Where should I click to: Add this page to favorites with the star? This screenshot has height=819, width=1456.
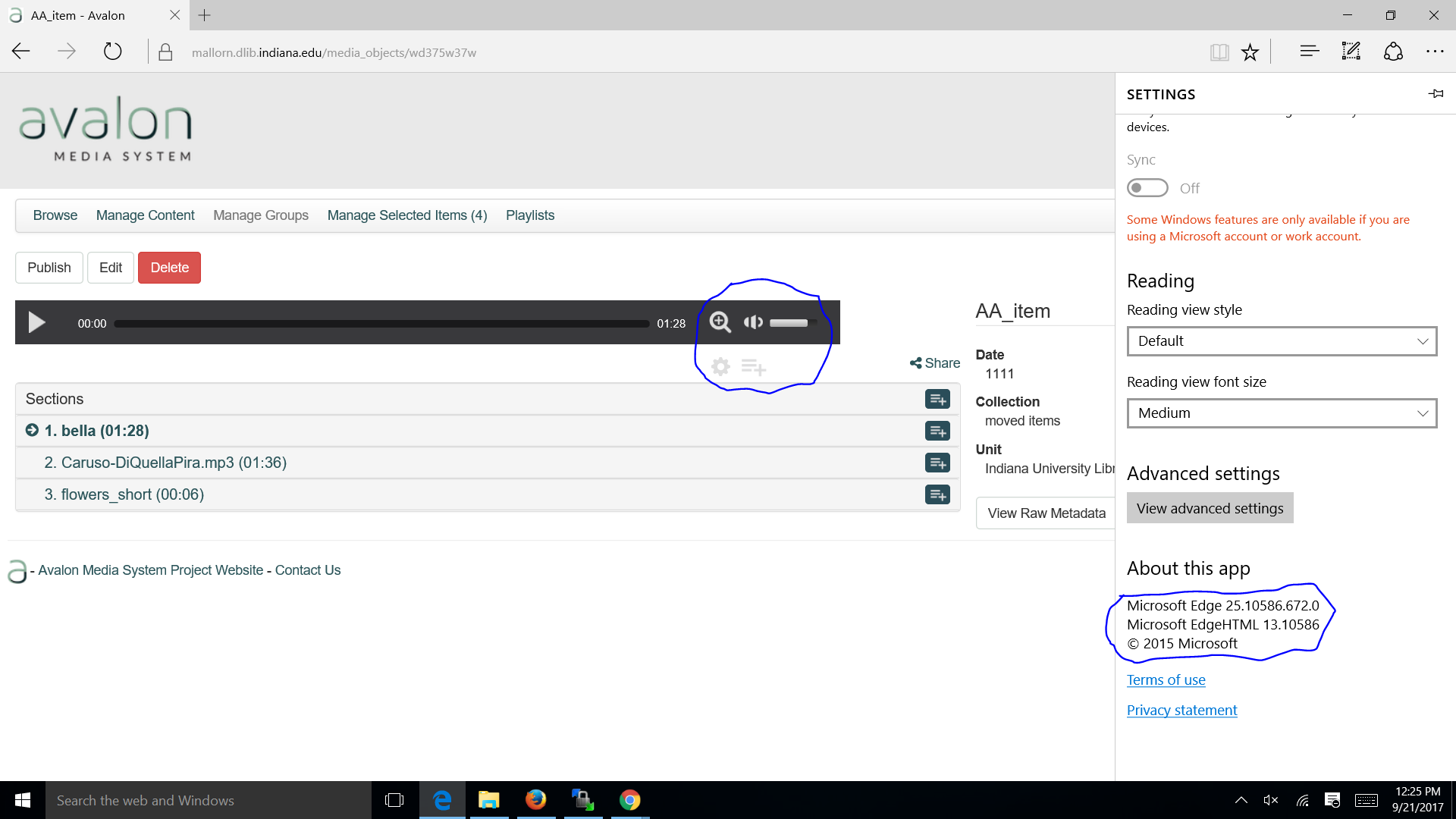1249,51
